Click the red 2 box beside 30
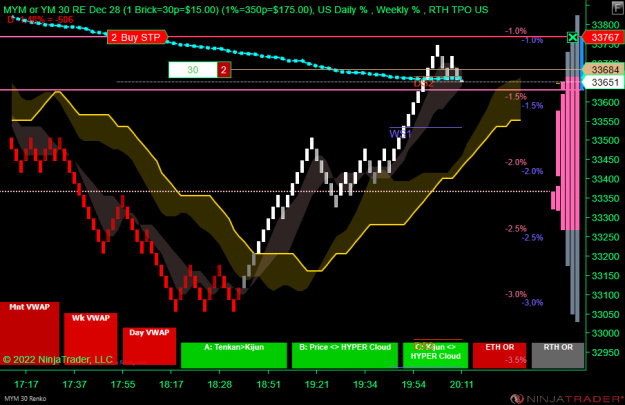The image size is (625, 405). point(224,70)
